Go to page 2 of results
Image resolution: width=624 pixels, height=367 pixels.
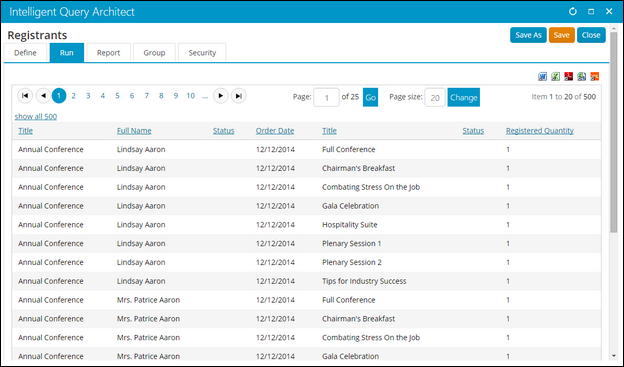tap(73, 96)
